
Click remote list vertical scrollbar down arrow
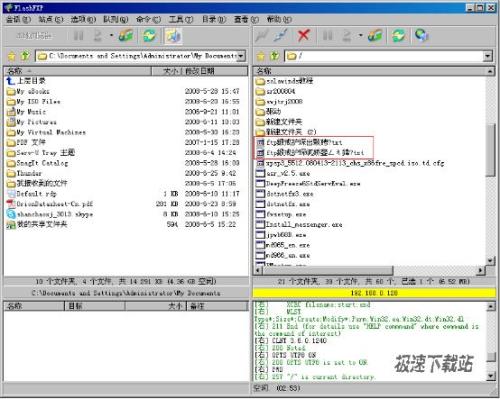click(x=490, y=261)
